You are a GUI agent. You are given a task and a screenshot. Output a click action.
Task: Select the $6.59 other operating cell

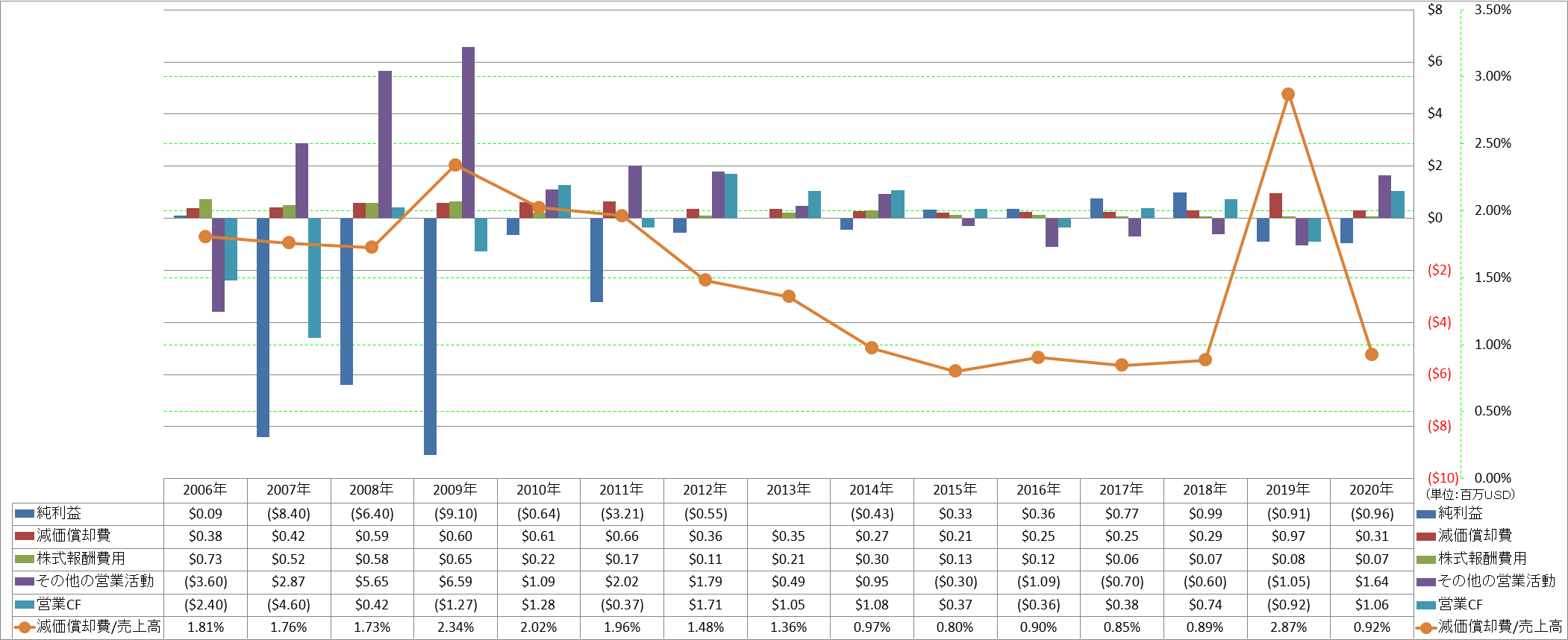tap(455, 582)
